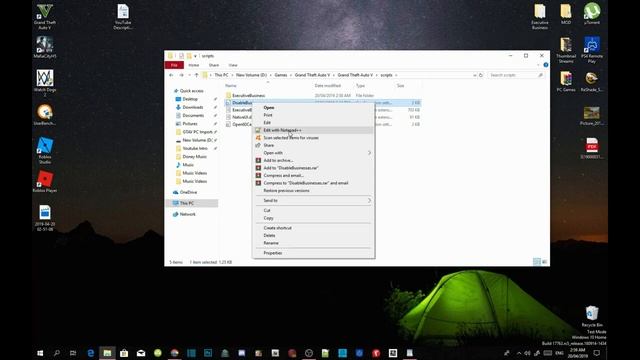Screen dimensions: 640x360
Task: Select the PC Games archive on desktop
Action: pos(566,81)
